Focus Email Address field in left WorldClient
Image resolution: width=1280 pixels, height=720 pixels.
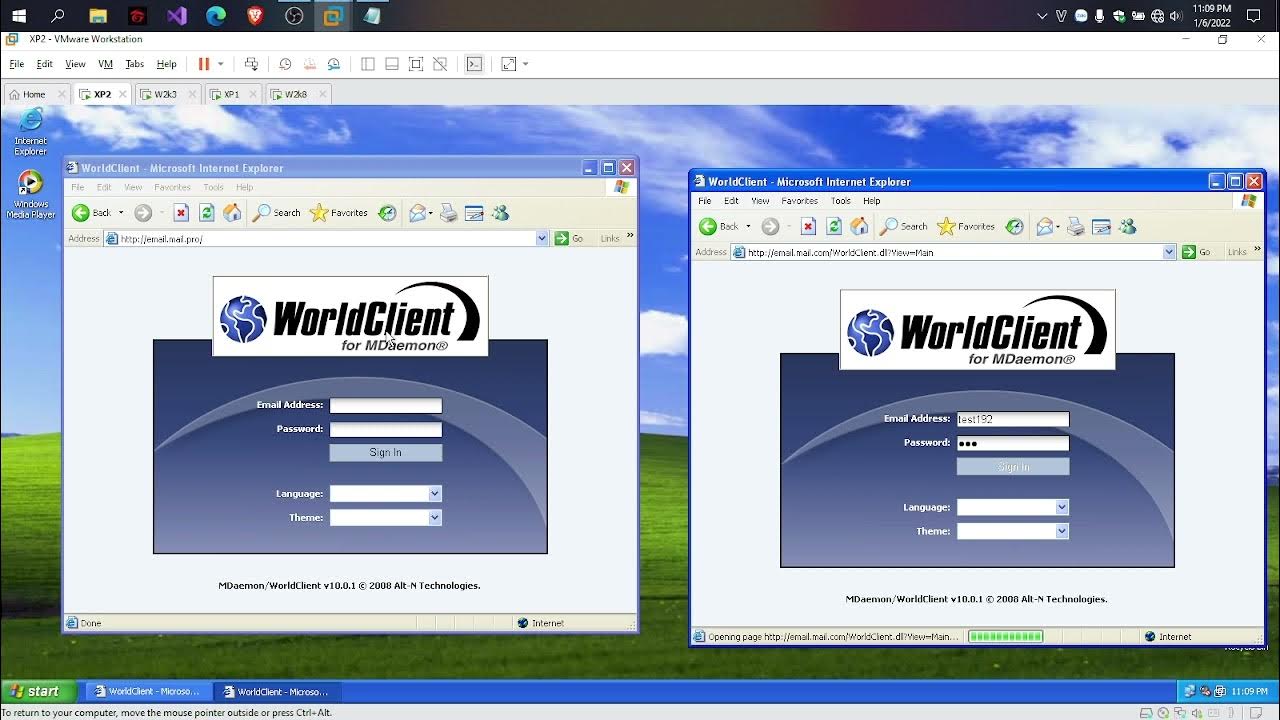386,406
